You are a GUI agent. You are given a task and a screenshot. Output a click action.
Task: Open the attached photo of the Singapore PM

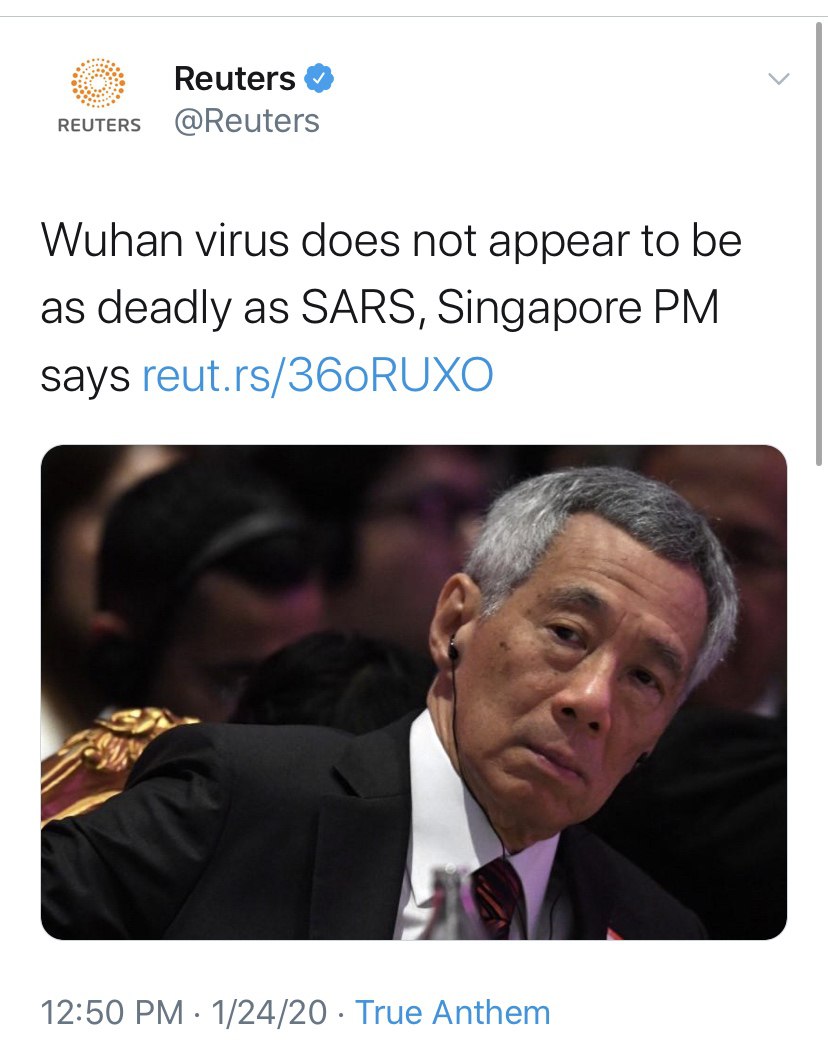pyautogui.click(x=414, y=692)
